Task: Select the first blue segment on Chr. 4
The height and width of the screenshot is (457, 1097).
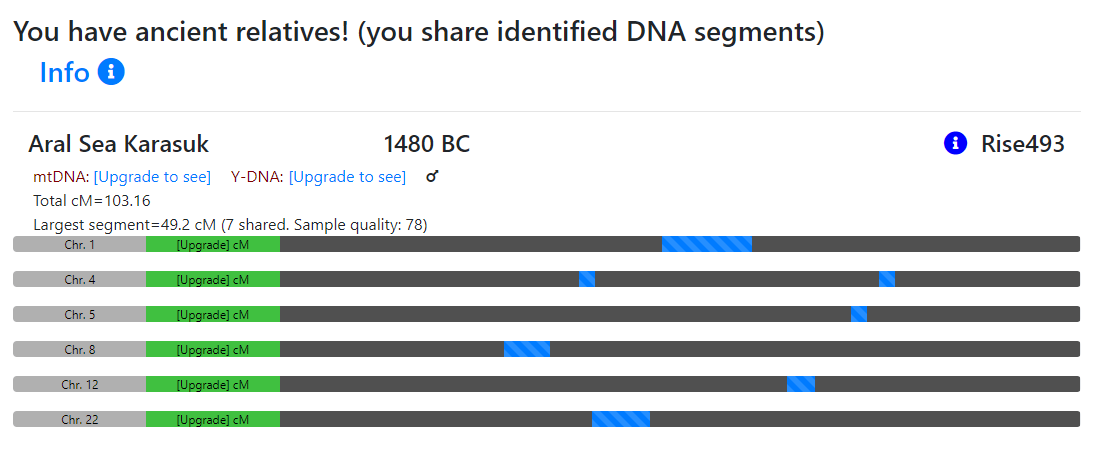Action: point(587,279)
